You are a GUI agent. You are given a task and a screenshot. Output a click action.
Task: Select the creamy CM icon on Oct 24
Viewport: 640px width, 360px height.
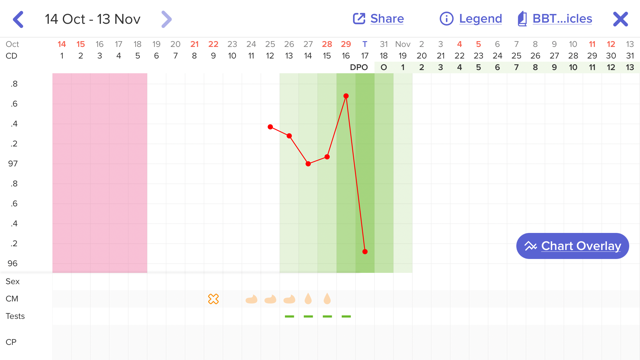pyautogui.click(x=251, y=300)
